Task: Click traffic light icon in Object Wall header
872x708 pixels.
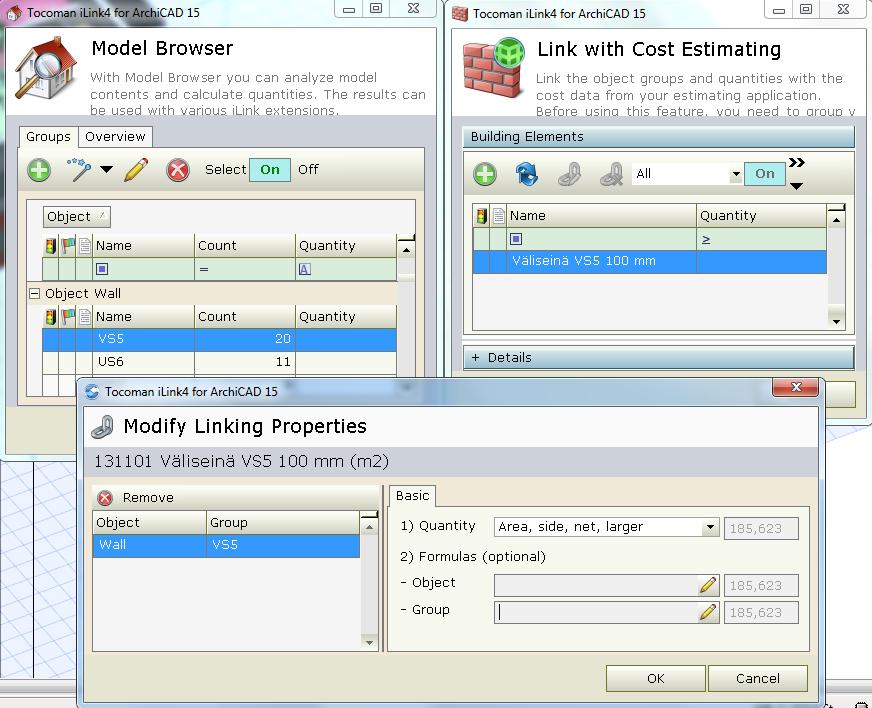Action: pos(51,317)
